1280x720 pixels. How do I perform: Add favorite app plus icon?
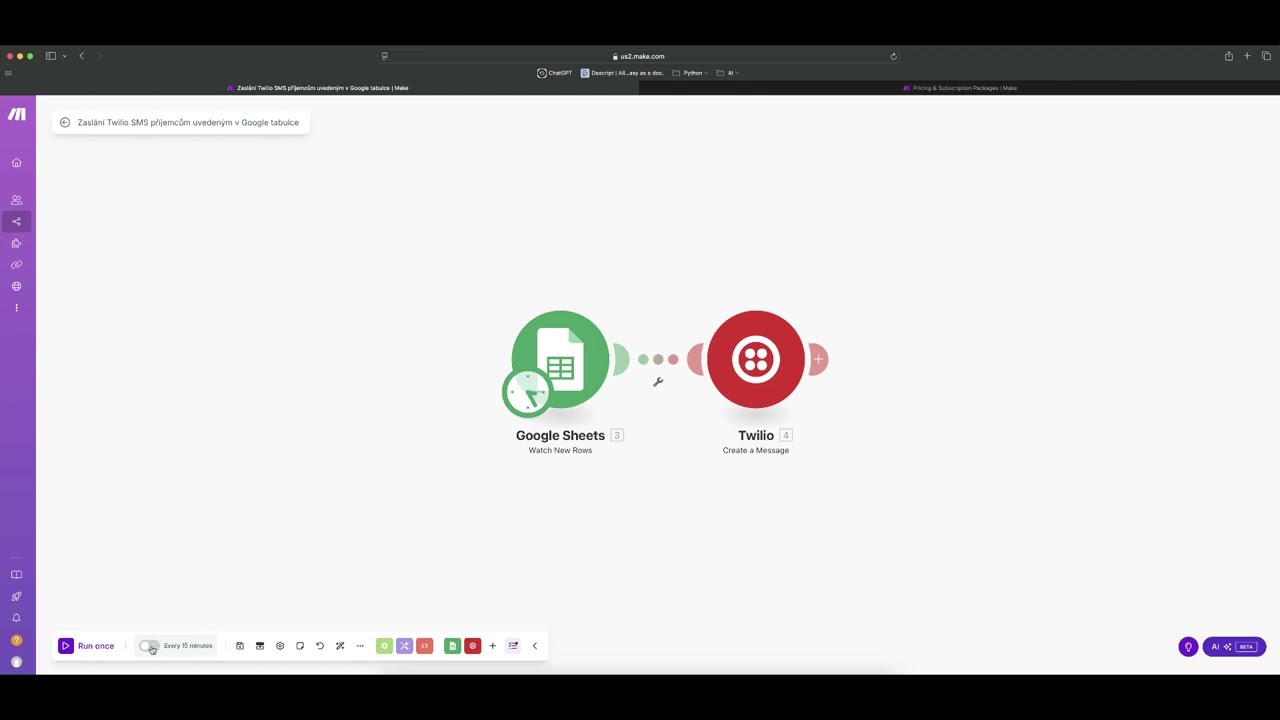click(492, 646)
